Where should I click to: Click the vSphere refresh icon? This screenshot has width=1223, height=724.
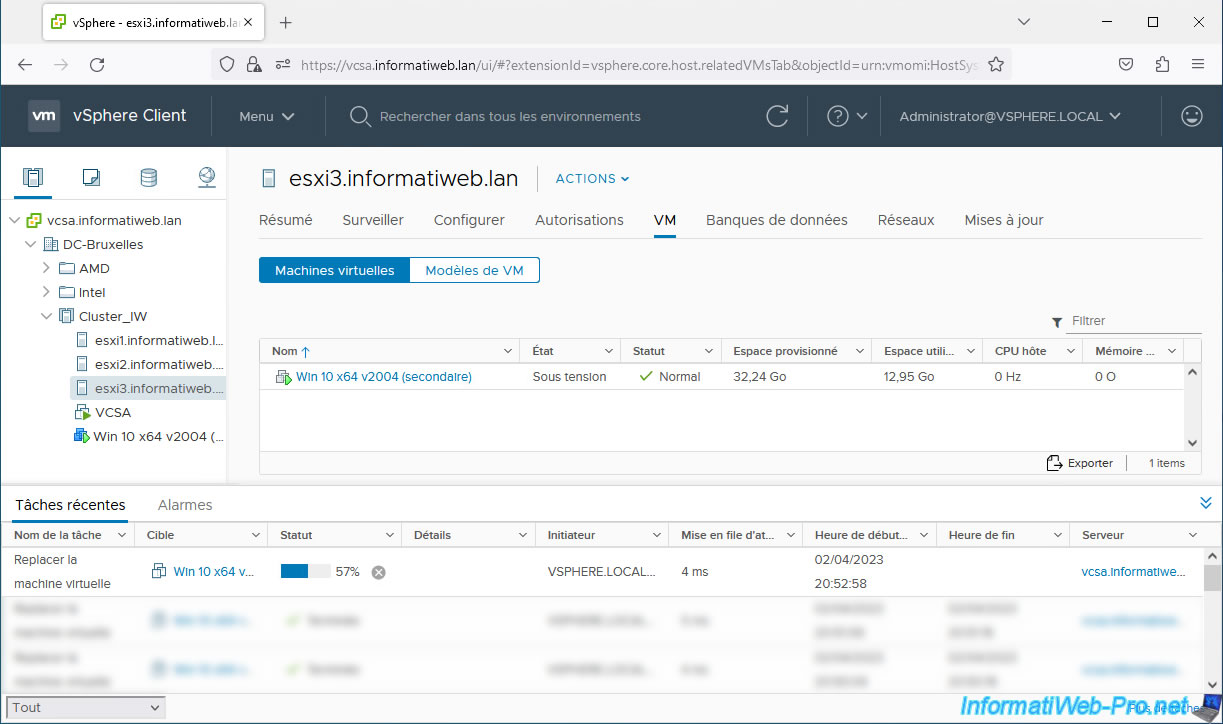pyautogui.click(x=777, y=116)
